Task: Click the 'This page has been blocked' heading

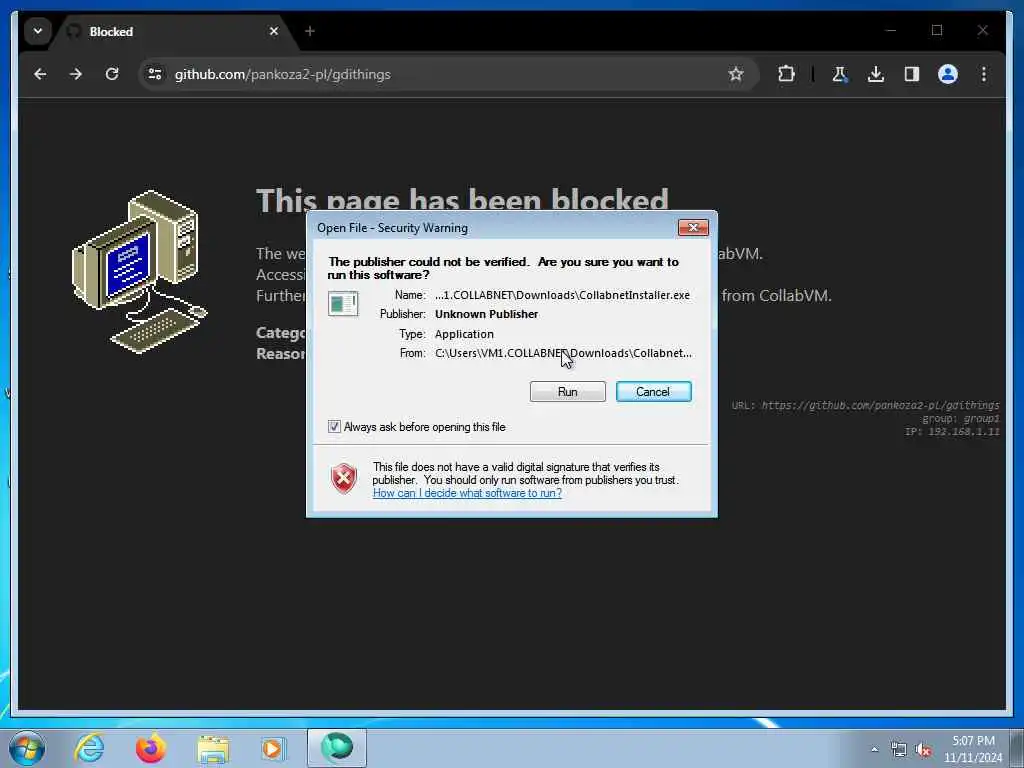Action: pyautogui.click(x=462, y=200)
